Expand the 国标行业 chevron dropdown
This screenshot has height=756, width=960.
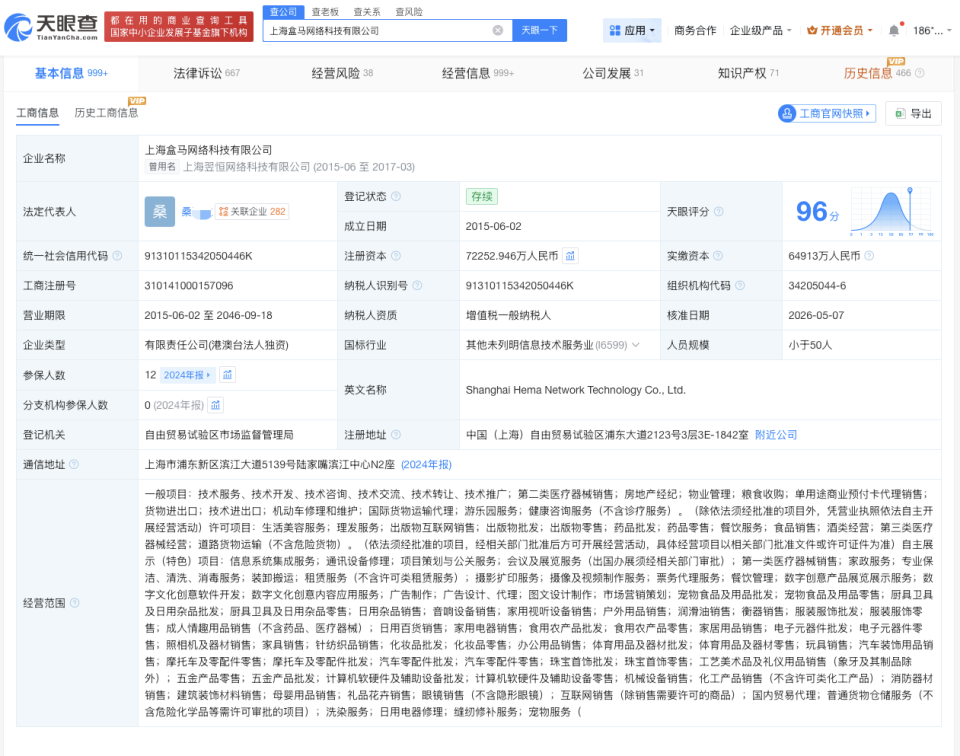636,345
